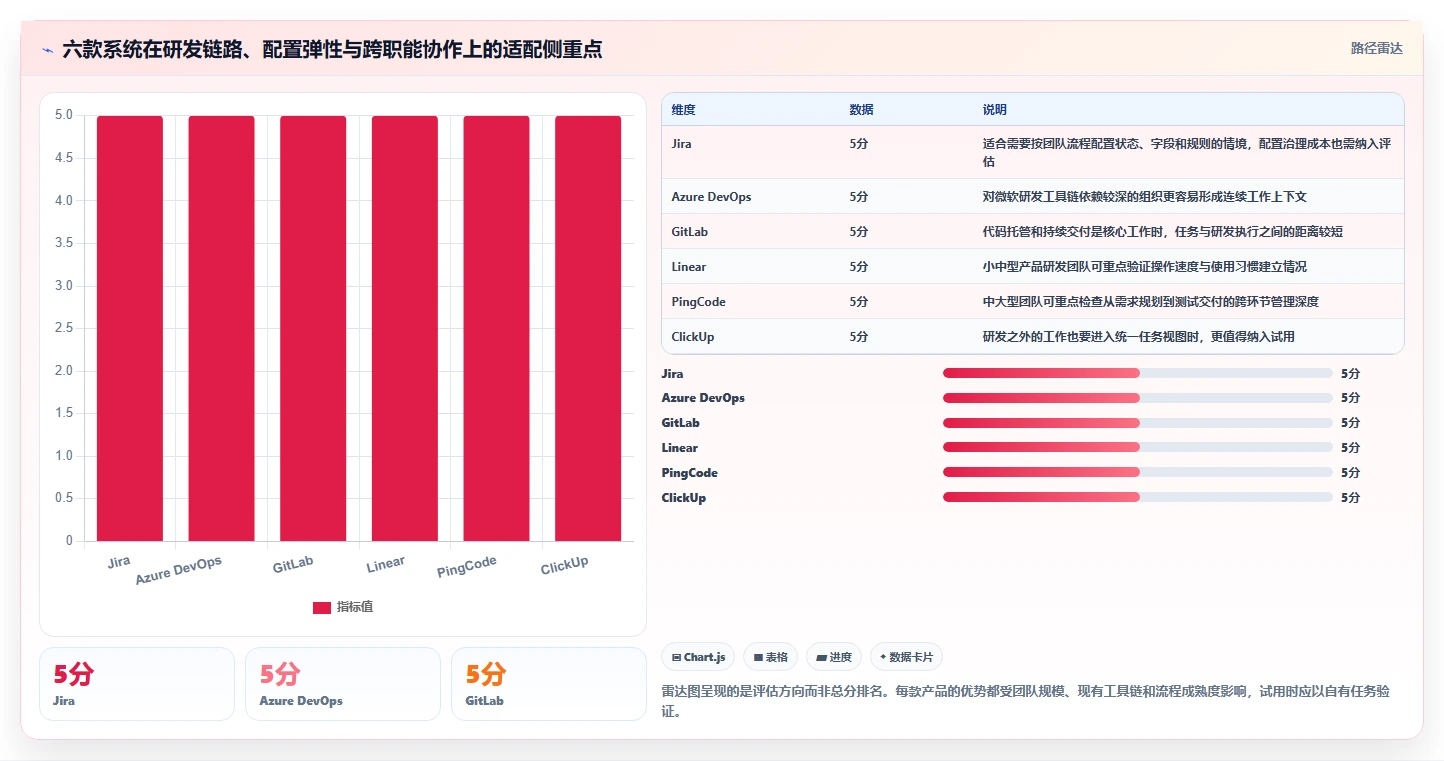Click the sparkle icon inside the 数据卡片 chip
This screenshot has height=761, width=1444.
(x=883, y=657)
